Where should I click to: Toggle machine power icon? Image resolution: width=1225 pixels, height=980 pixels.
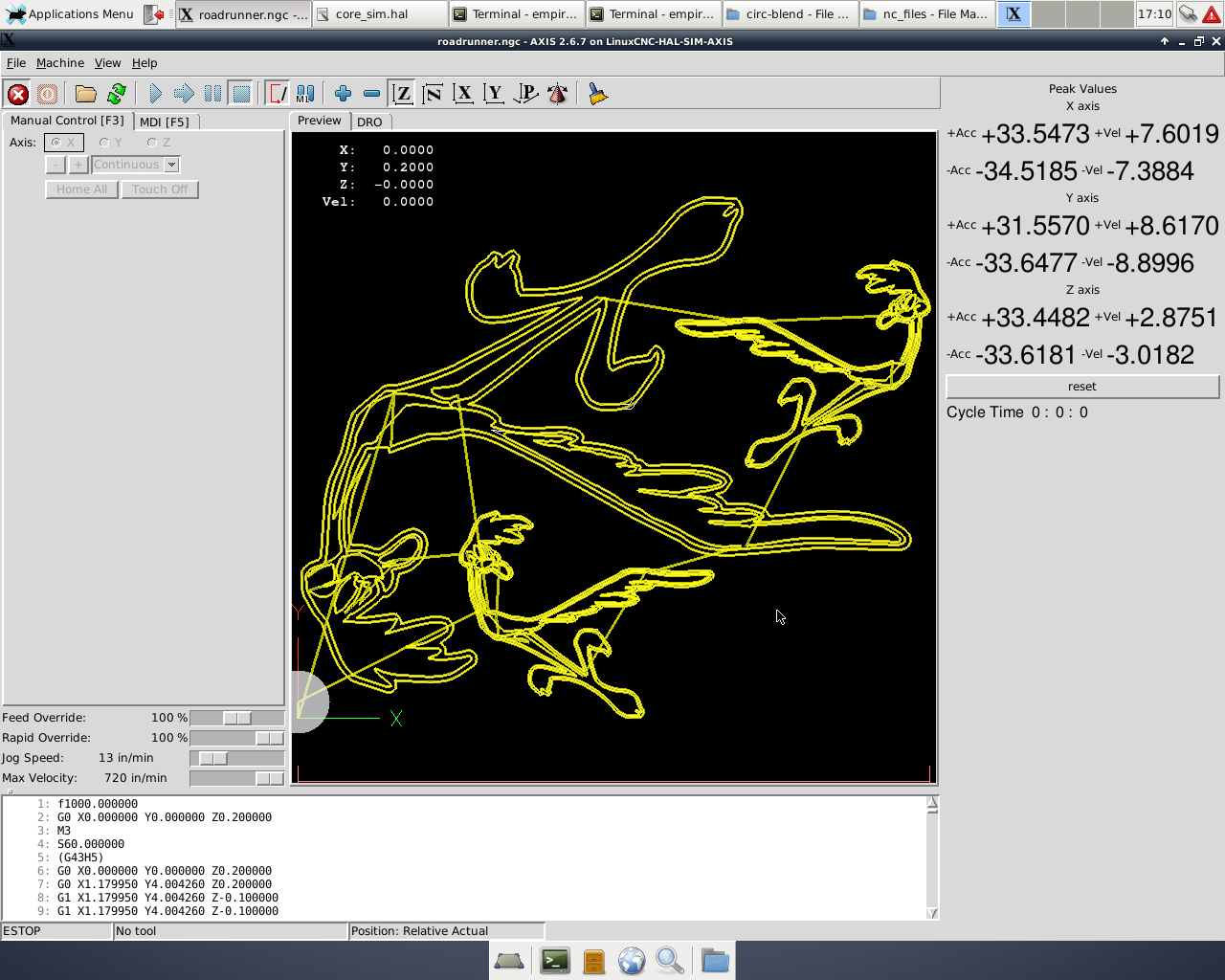(47, 94)
